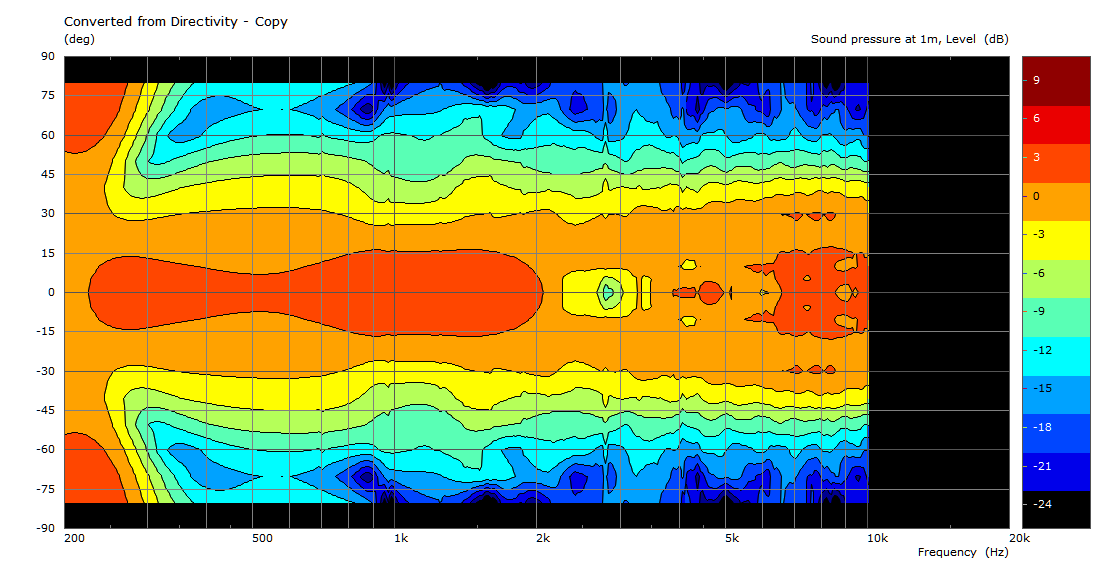Select the orange-red 3 dB legend swatch
The image size is (1104, 563).
click(x=1056, y=163)
